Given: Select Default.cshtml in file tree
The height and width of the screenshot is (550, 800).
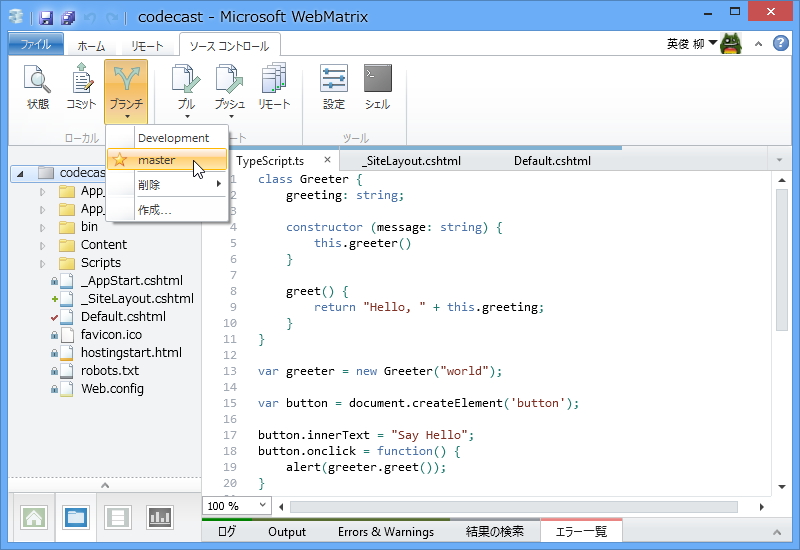Looking at the screenshot, I should click(123, 317).
